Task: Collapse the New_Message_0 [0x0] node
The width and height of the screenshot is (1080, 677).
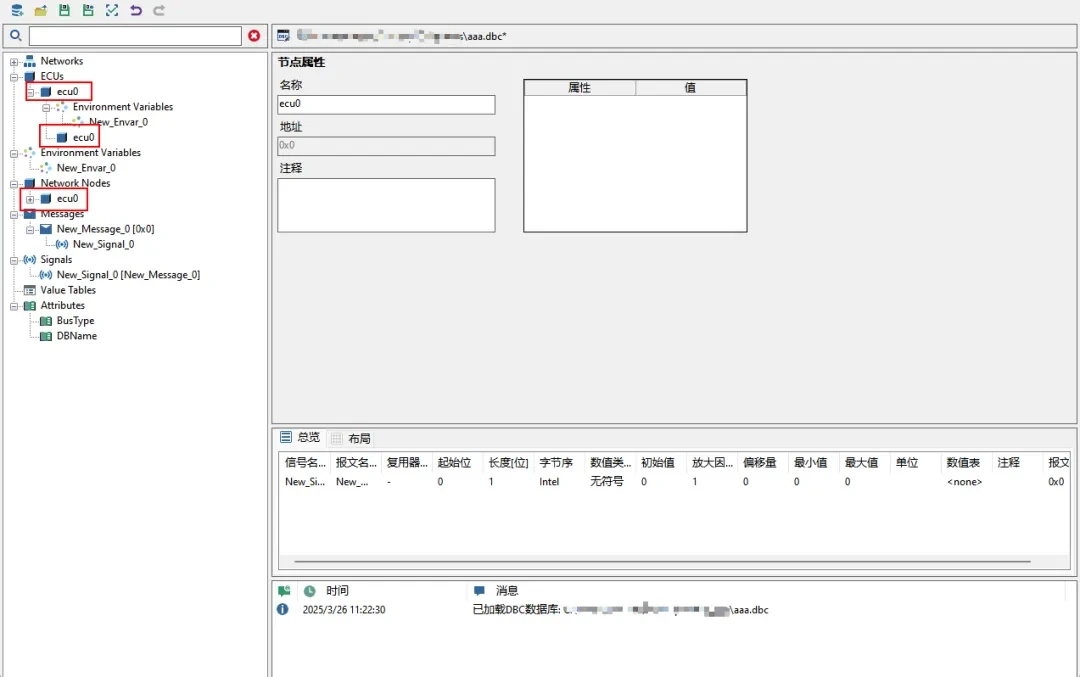Action: coord(30,229)
